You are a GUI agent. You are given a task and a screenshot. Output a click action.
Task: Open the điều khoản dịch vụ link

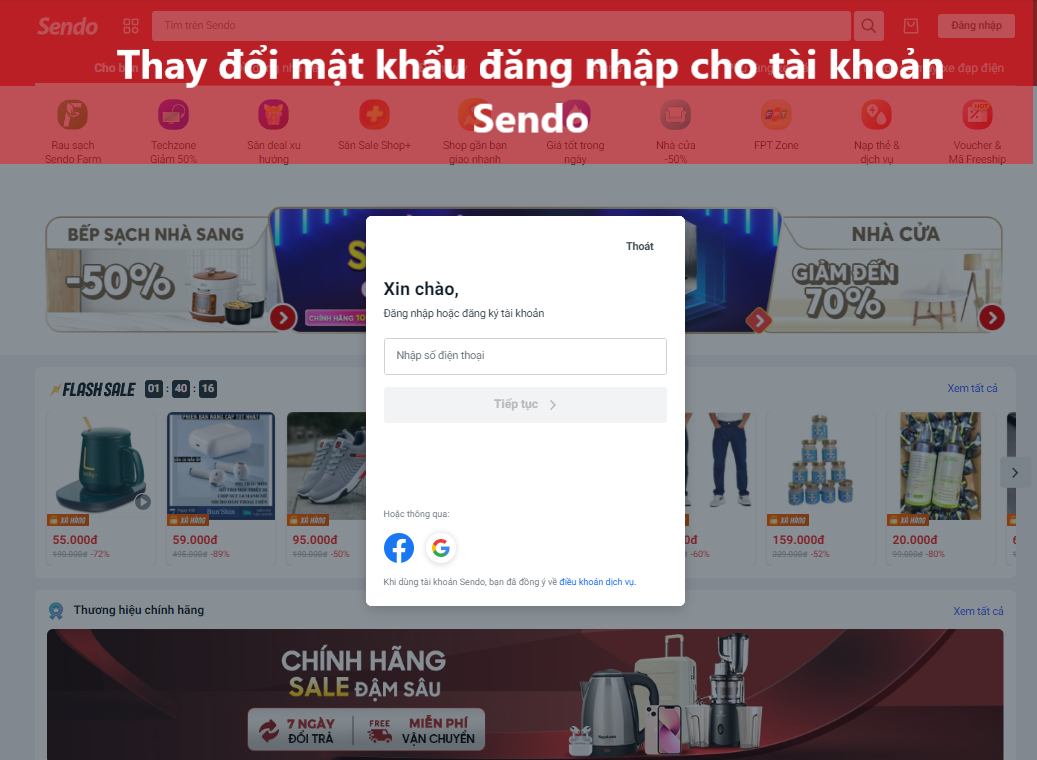pyautogui.click(x=597, y=582)
